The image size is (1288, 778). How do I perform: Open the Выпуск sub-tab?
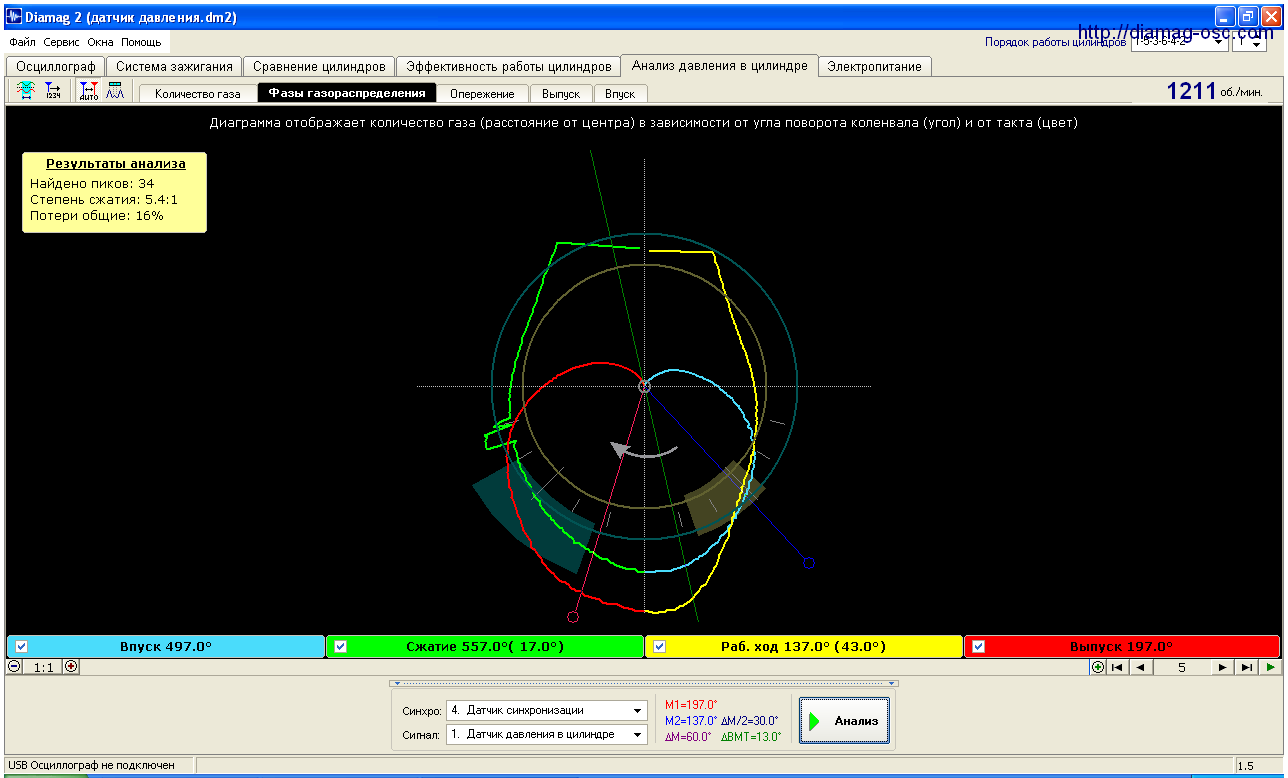pos(561,93)
